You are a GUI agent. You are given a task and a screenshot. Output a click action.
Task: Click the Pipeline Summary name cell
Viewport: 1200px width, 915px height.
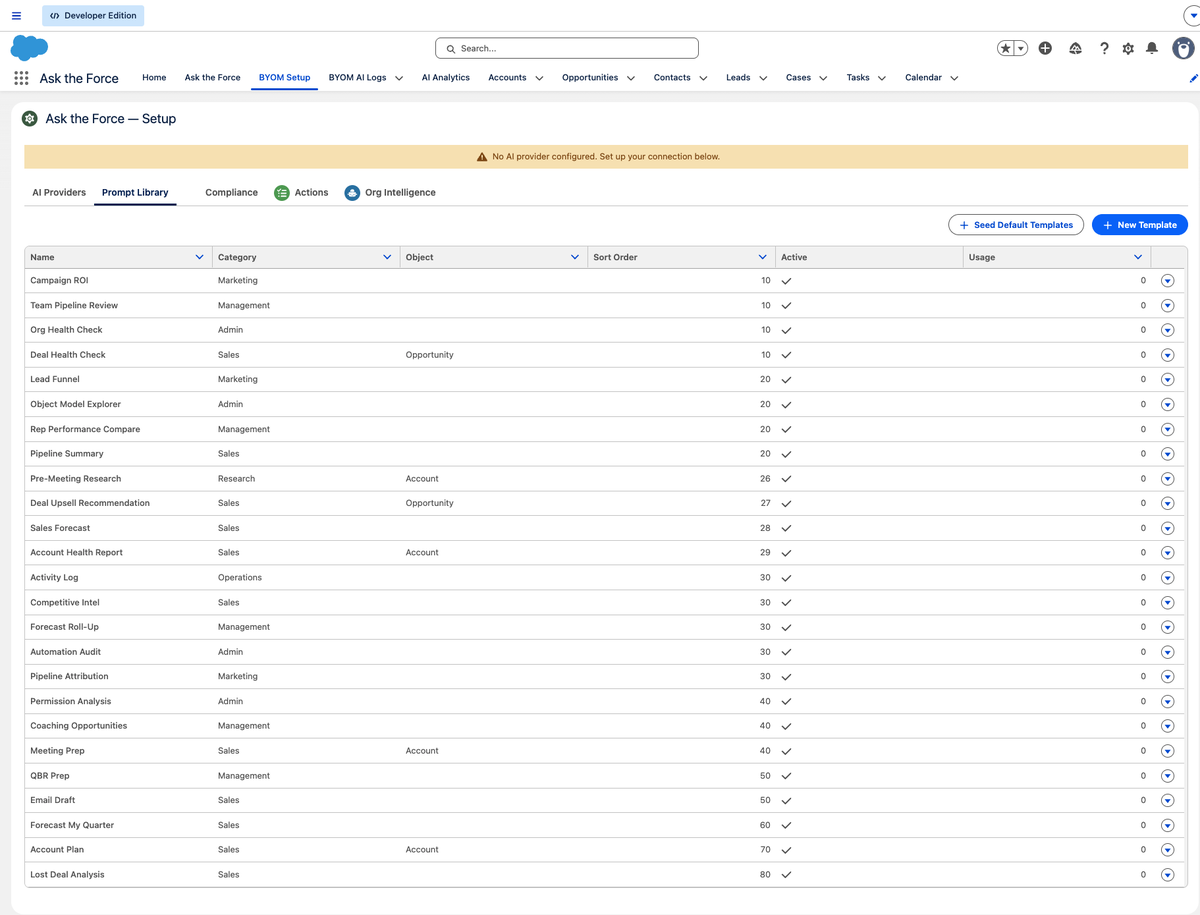[67, 454]
